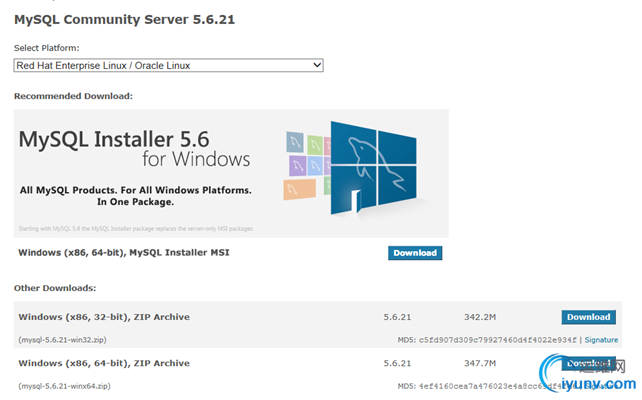Click the 'Windows (x86, 32-bit), ZIP Archive' title

click(104, 317)
